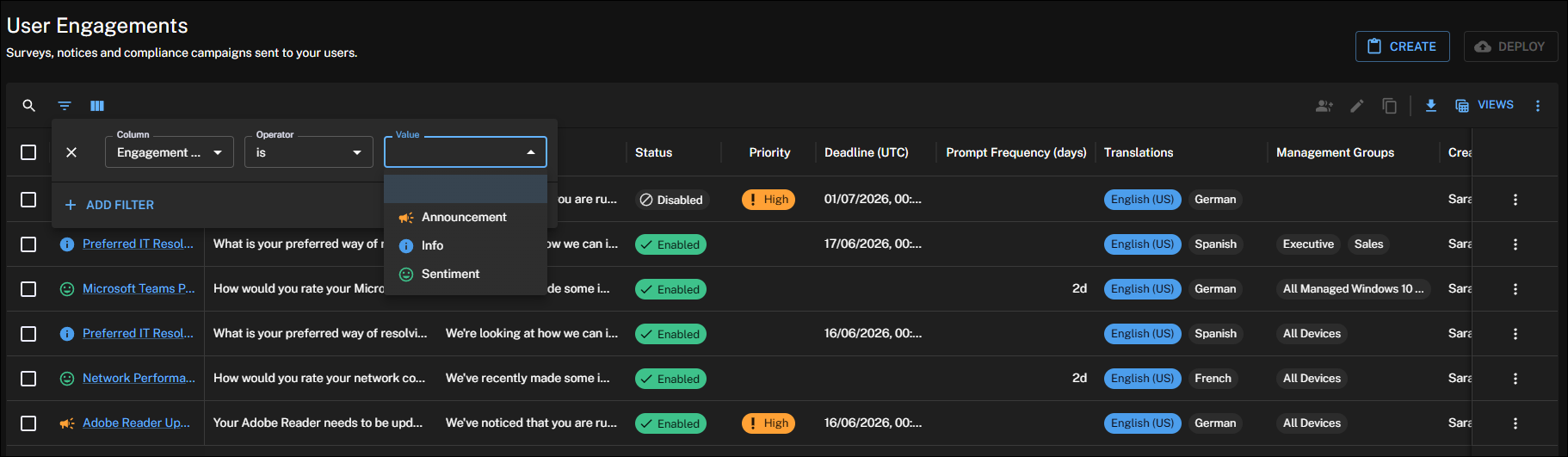1568x457 pixels.
Task: Open the Adobe Reader Up... link
Action: click(136, 423)
